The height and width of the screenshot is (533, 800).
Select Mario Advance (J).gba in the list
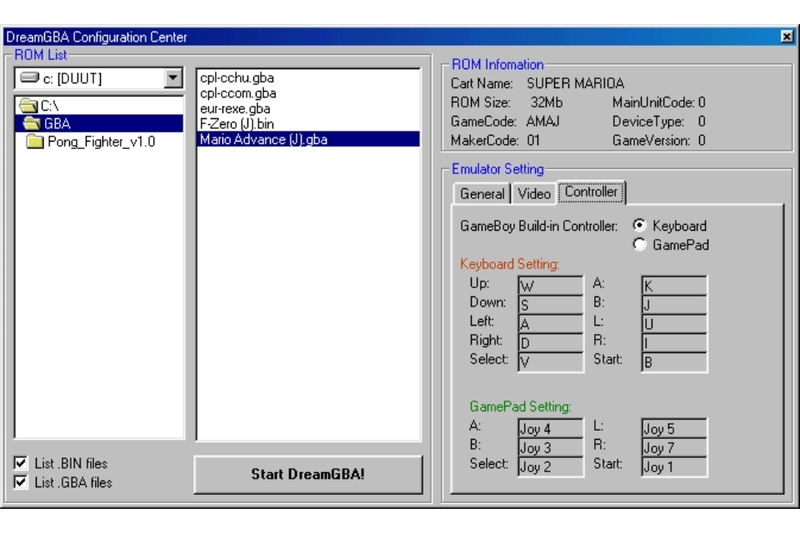tap(308, 139)
